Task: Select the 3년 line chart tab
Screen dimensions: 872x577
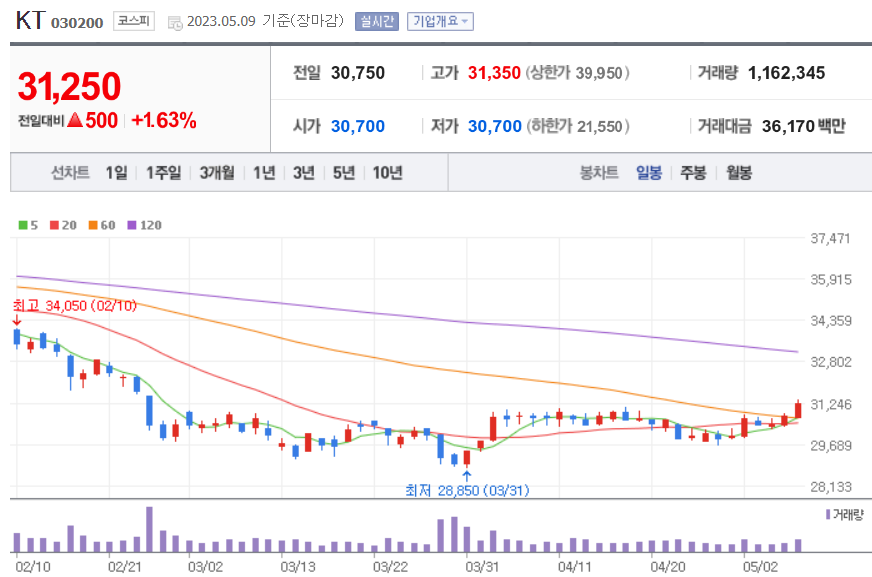Action: click(304, 173)
